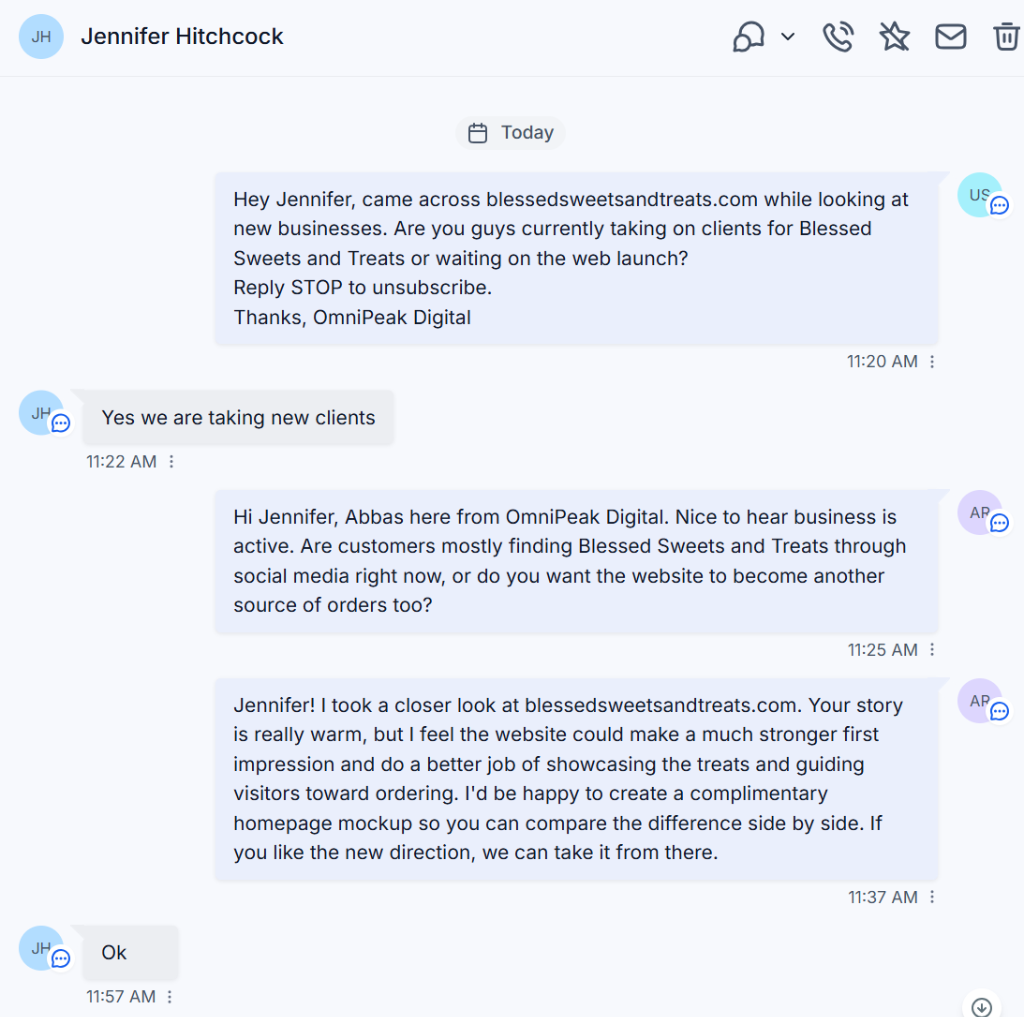Star this conversation with Jennifer Hitchcock

click(894, 37)
